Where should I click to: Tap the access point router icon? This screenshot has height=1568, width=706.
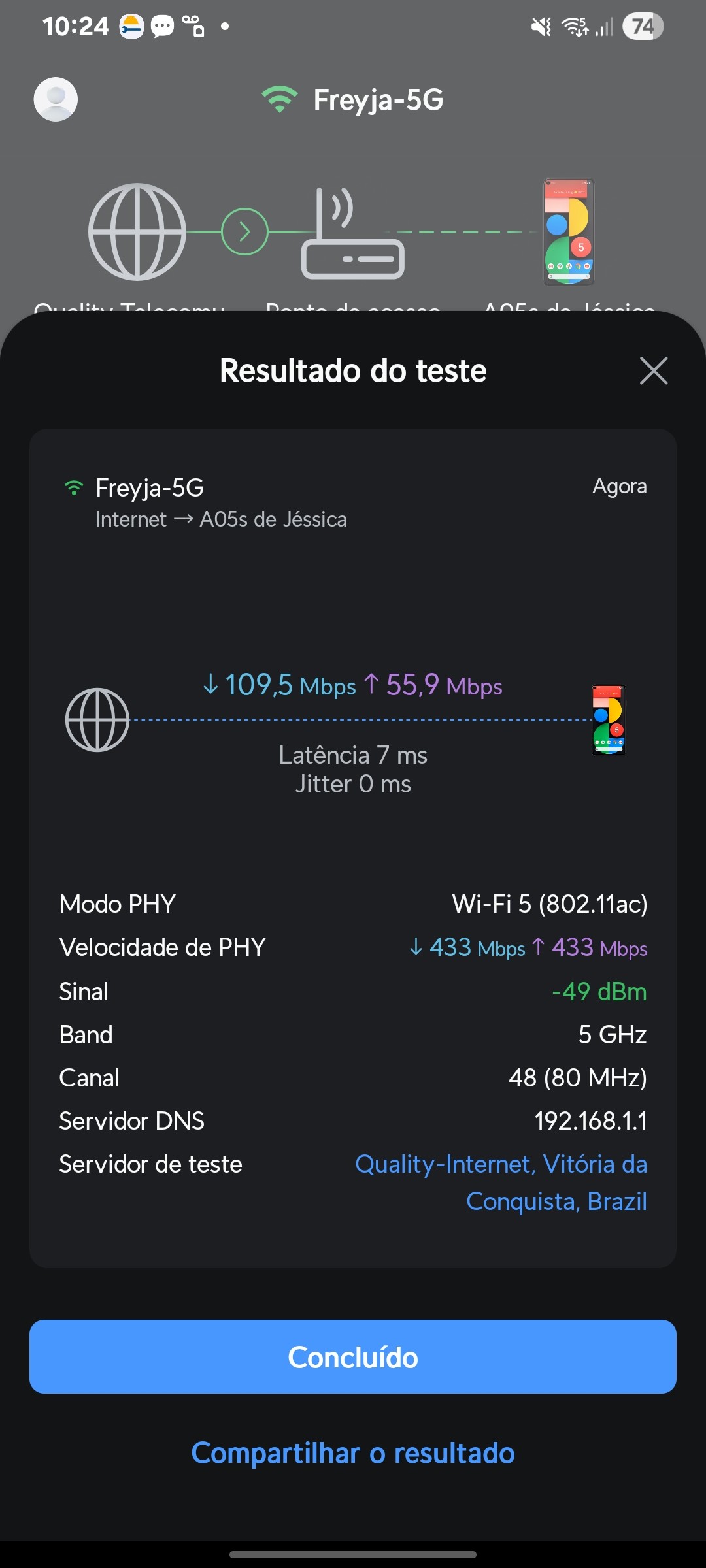(352, 234)
